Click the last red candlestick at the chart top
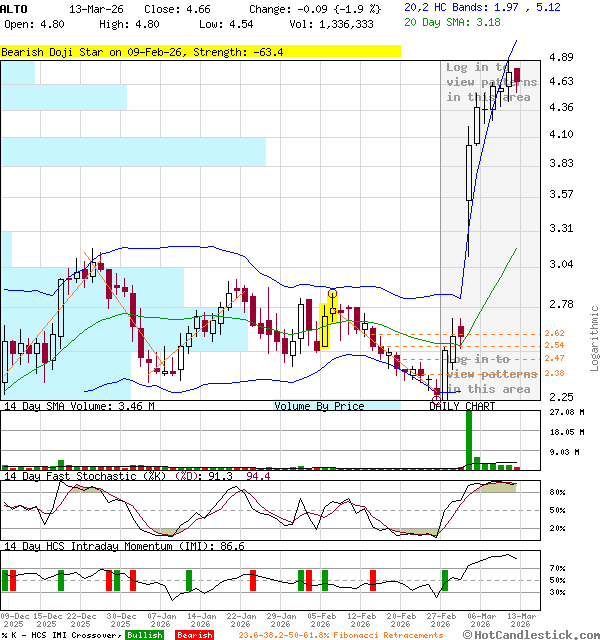Viewport: 600px width, 640px height. click(517, 76)
